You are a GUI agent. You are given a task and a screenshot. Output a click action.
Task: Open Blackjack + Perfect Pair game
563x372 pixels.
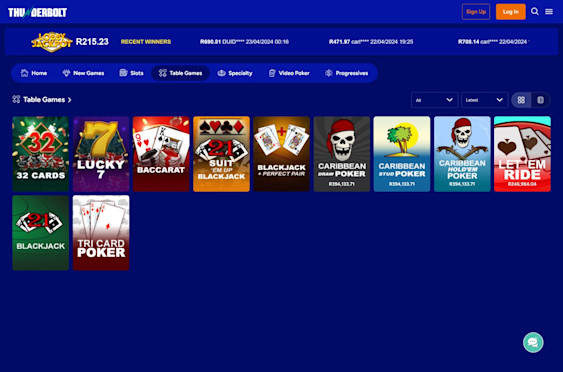pyautogui.click(x=282, y=154)
